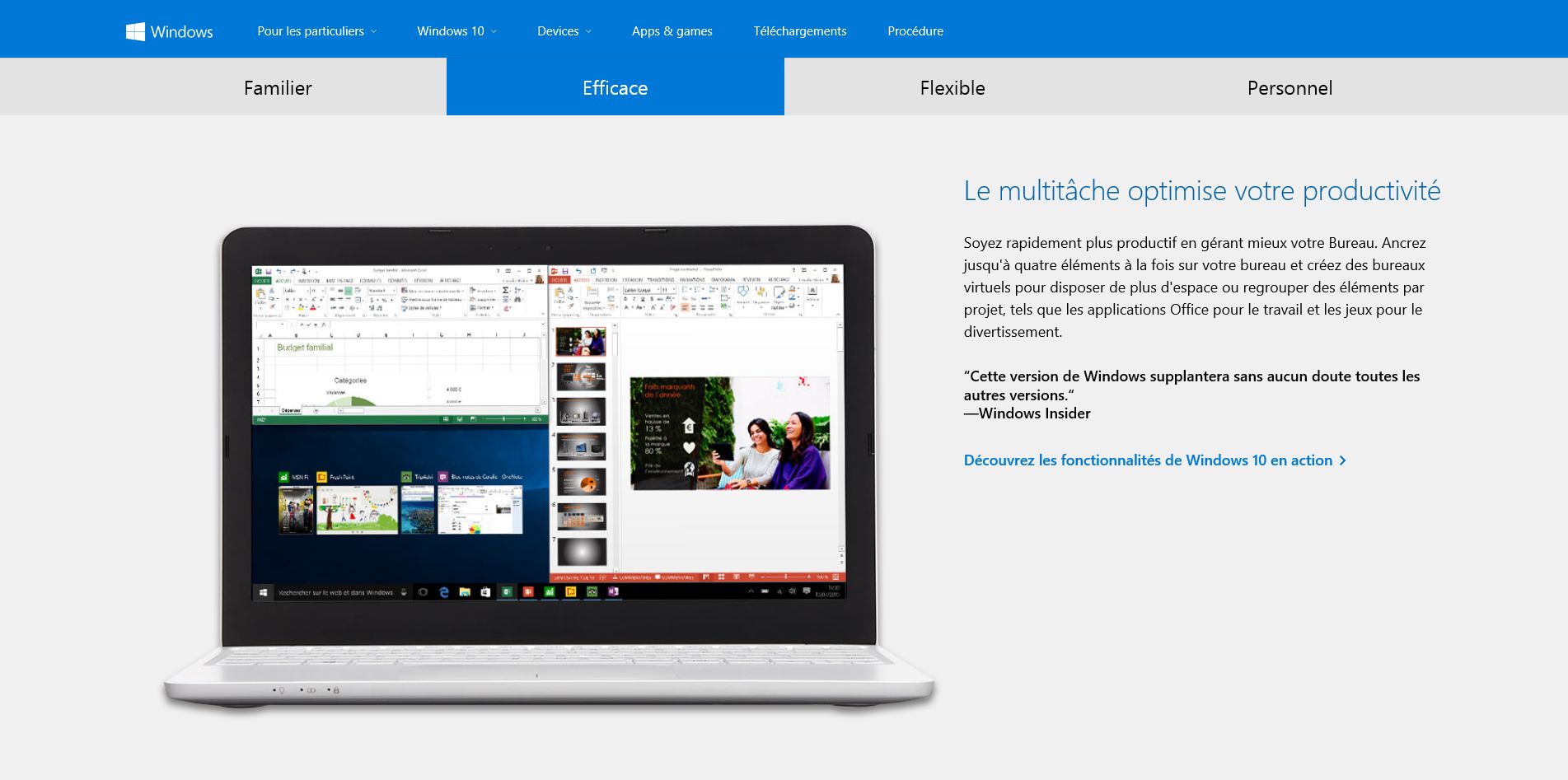This screenshot has height=780, width=1568.
Task: Select the first slide thumbnail in PowerPoint
Action: point(582,341)
